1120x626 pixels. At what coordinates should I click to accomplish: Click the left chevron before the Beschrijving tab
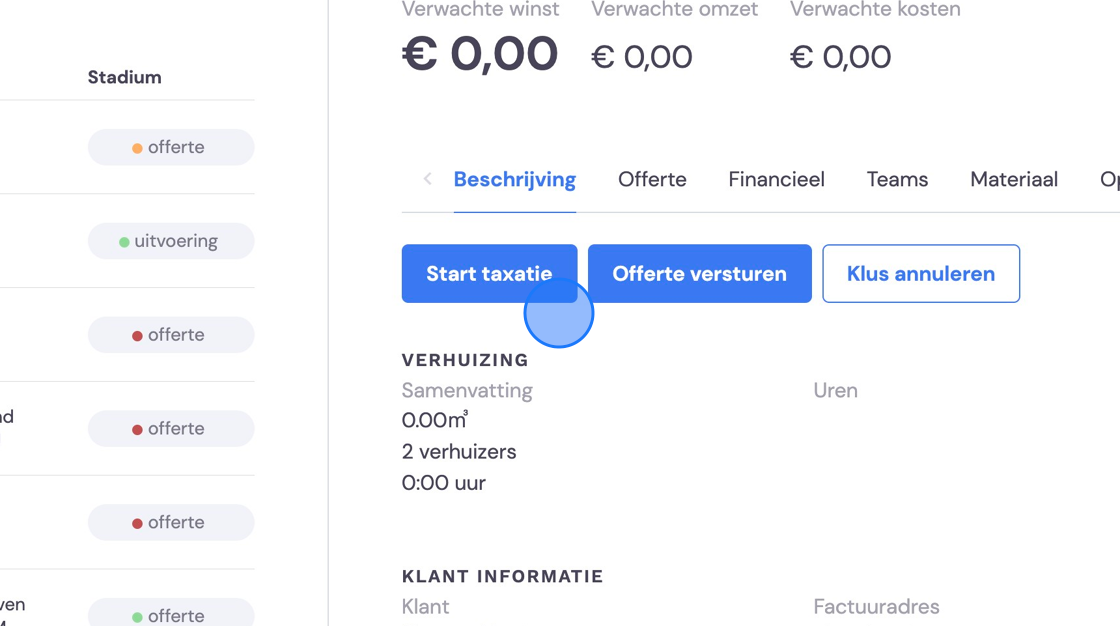(427, 179)
